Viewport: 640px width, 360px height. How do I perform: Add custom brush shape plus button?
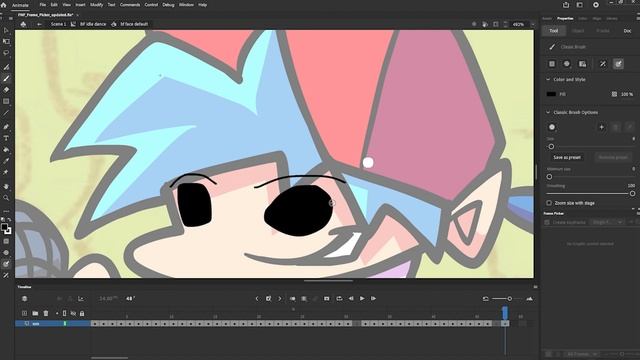(x=601, y=127)
